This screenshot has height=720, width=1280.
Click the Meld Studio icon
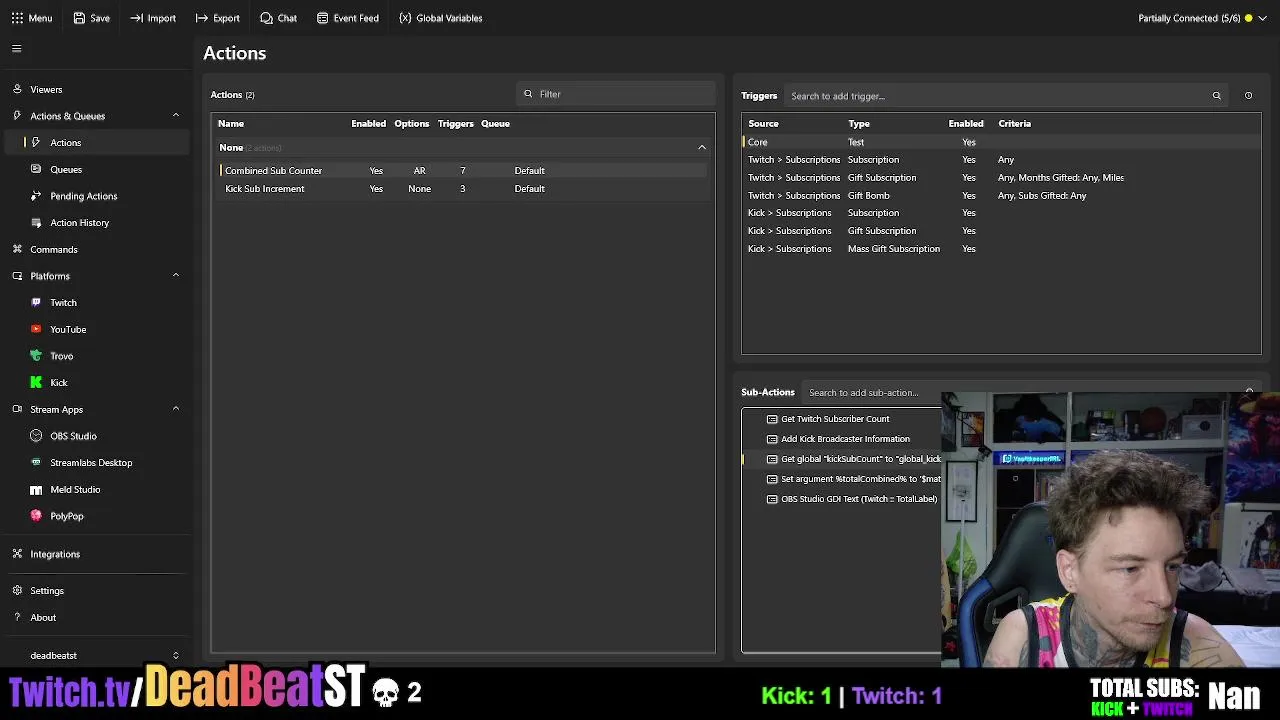tap(36, 489)
